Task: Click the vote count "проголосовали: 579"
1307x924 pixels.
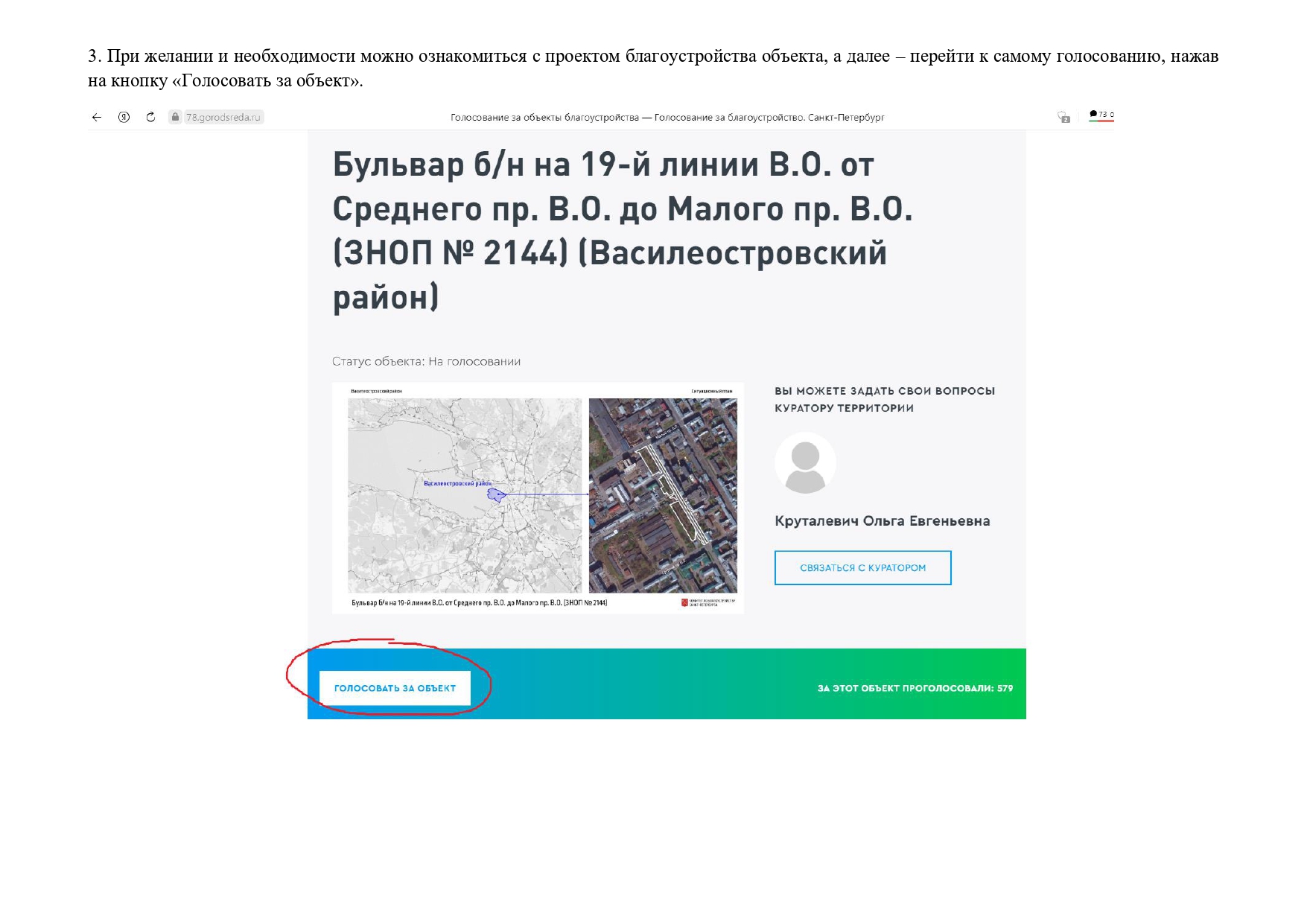Action: pos(915,688)
